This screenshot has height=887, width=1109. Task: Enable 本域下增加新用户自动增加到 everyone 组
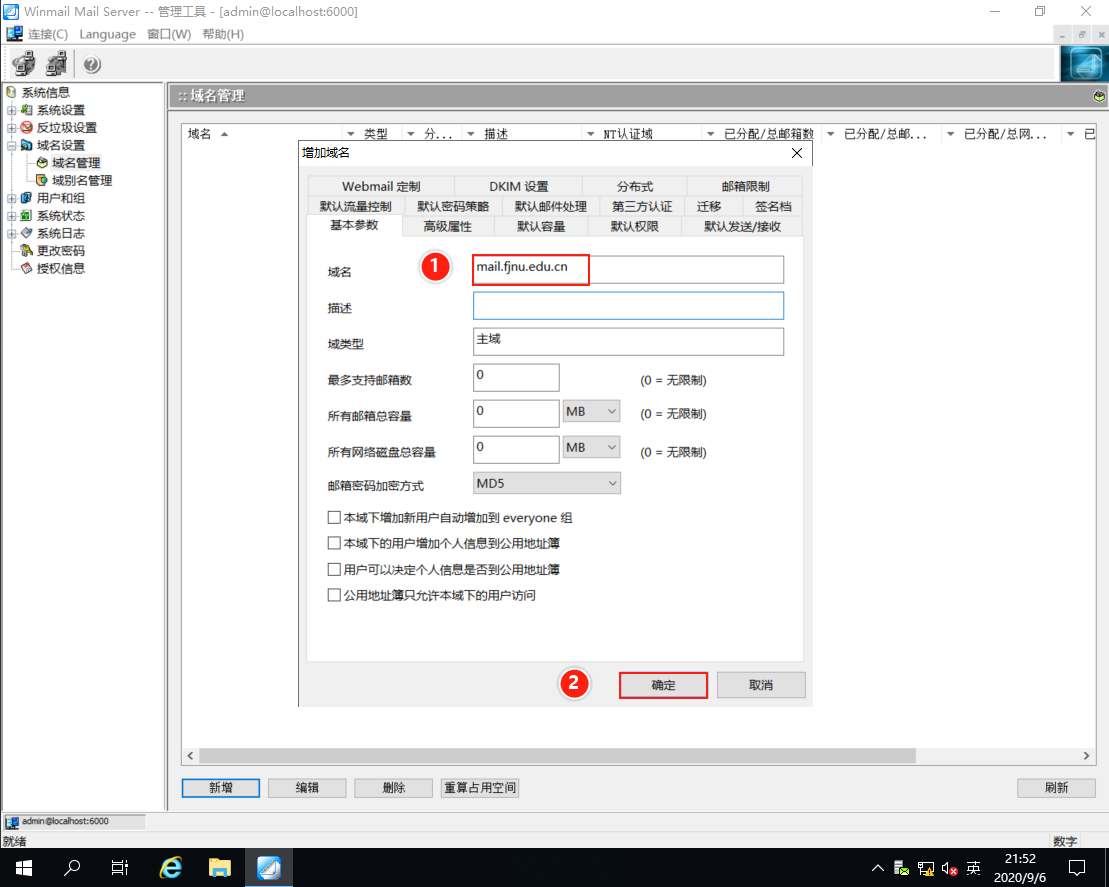click(334, 518)
